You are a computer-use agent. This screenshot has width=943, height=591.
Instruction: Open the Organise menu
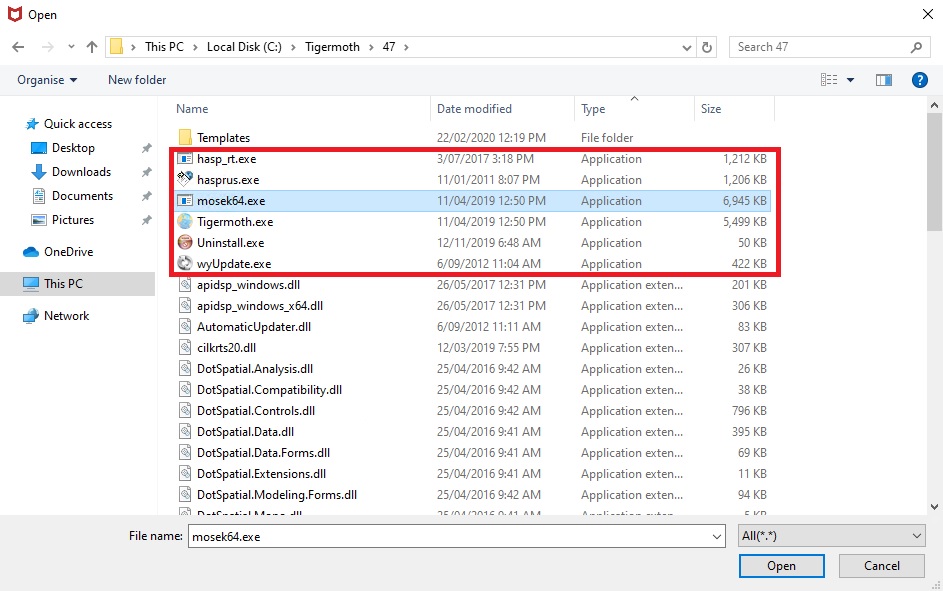pos(47,80)
